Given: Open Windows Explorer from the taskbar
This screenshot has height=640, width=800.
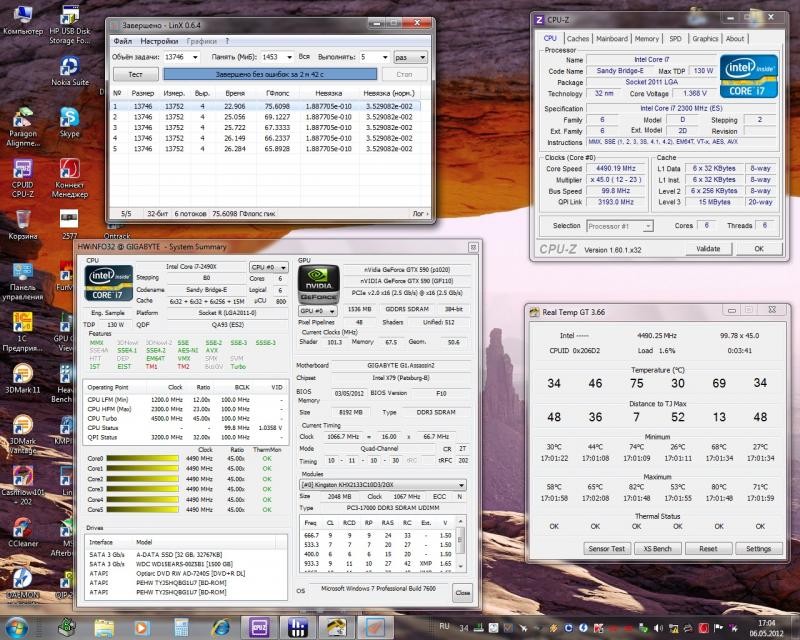Looking at the screenshot, I should [x=104, y=627].
